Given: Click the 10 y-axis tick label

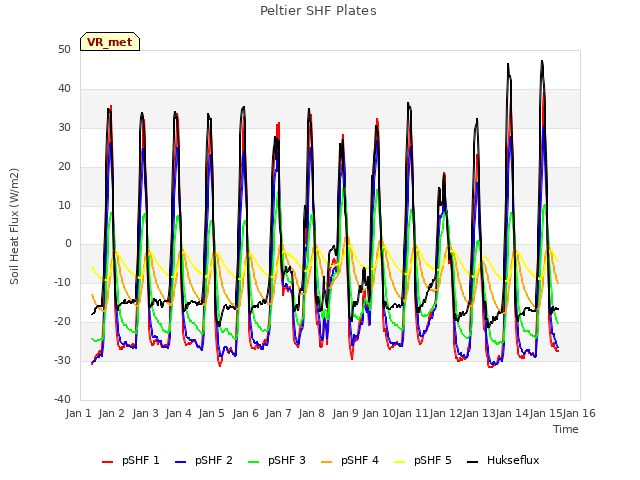Looking at the screenshot, I should click(x=64, y=205).
